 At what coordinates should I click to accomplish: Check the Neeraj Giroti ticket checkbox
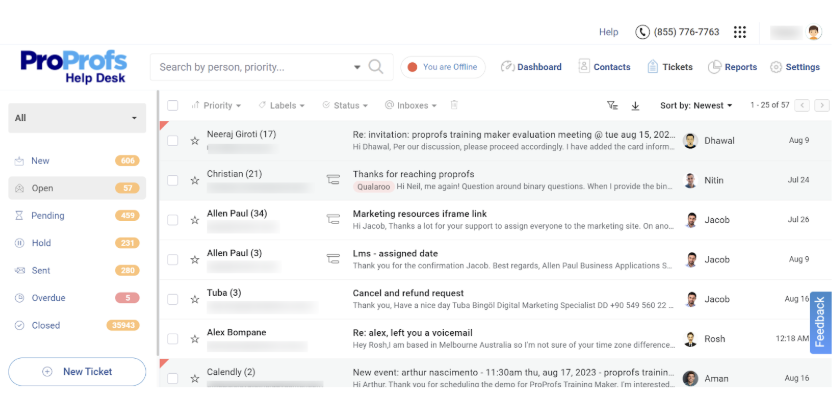click(172, 141)
